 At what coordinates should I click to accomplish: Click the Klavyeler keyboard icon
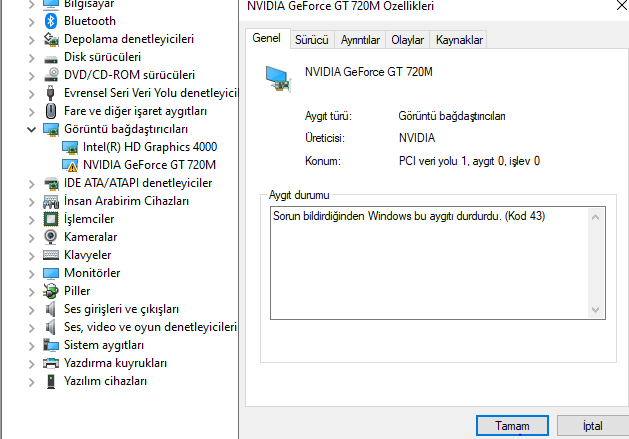(51, 255)
